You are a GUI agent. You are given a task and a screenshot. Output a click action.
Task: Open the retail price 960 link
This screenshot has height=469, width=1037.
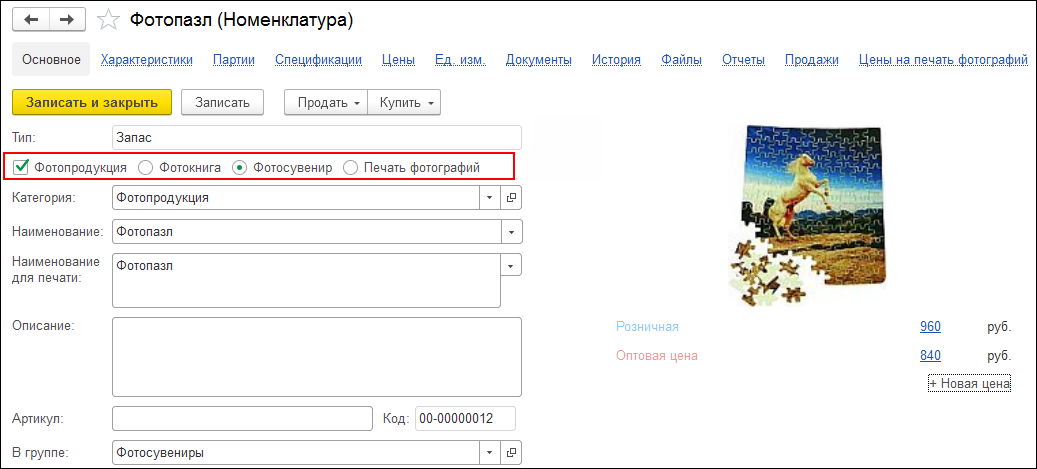point(930,326)
